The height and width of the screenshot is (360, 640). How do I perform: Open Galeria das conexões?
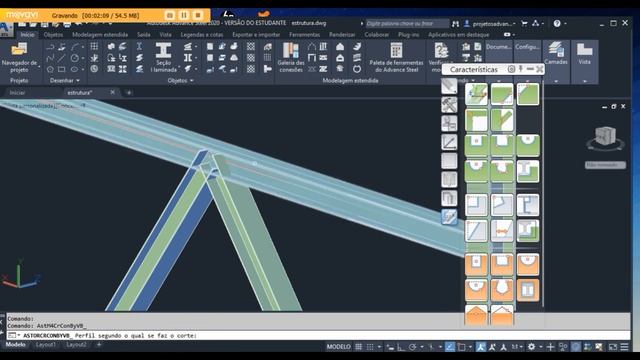pyautogui.click(x=291, y=58)
